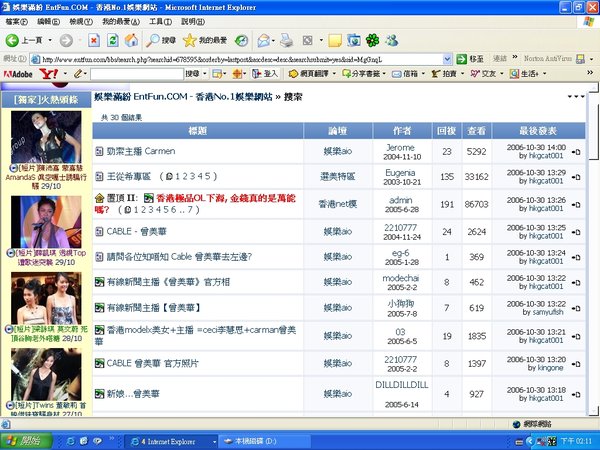Screen dimensions: 600x450
Task: Jump to last post of 王從希專區 row
Action: (576, 177)
